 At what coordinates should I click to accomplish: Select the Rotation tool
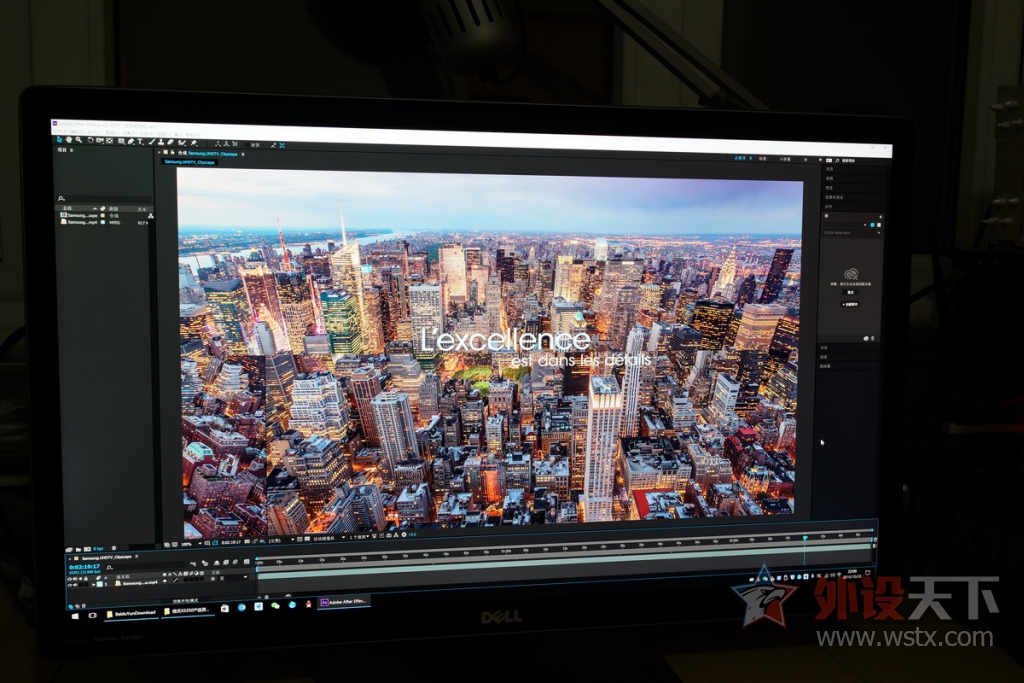coord(91,140)
